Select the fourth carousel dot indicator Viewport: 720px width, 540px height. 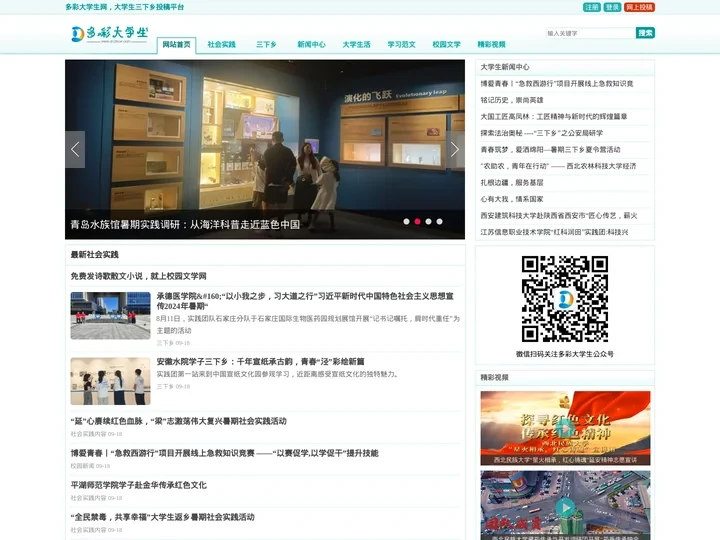(439, 221)
